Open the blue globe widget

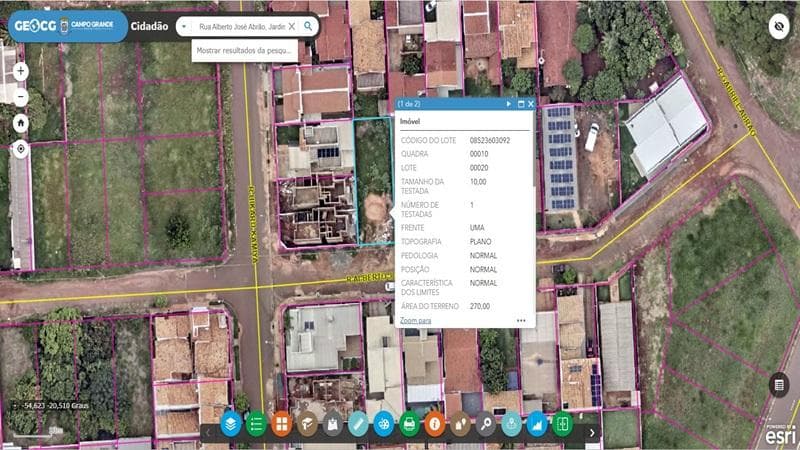(384, 424)
